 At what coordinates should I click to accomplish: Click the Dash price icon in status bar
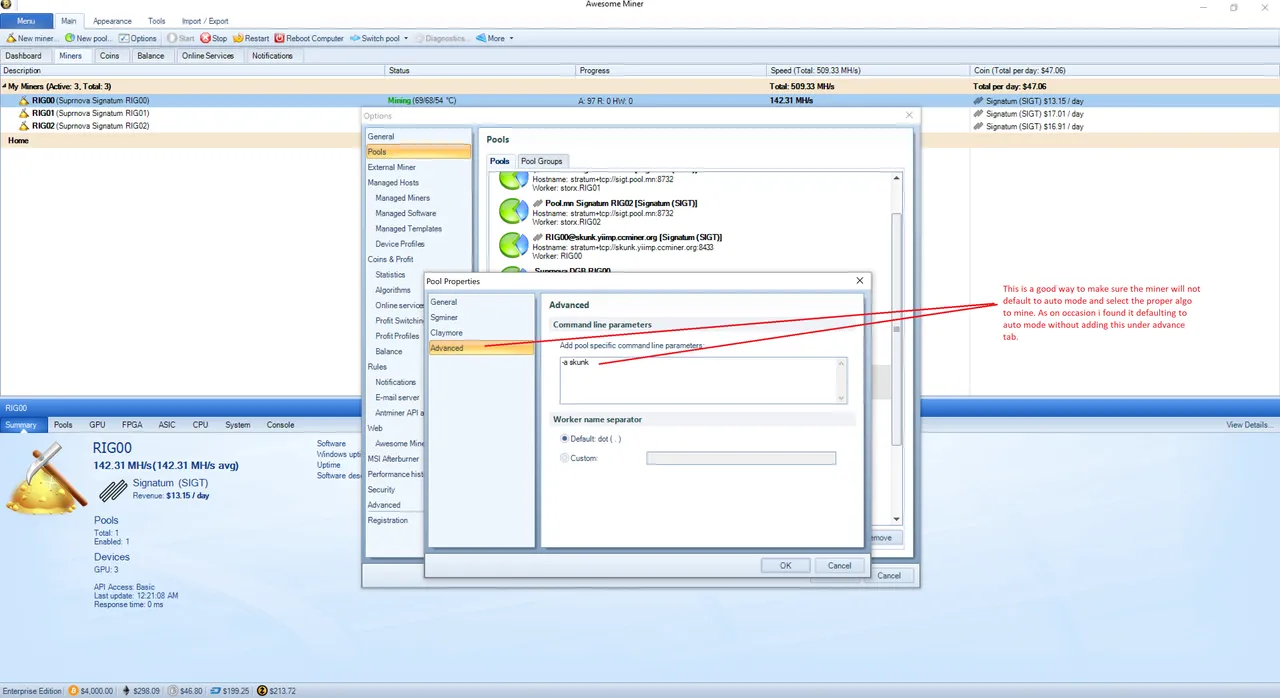click(214, 690)
